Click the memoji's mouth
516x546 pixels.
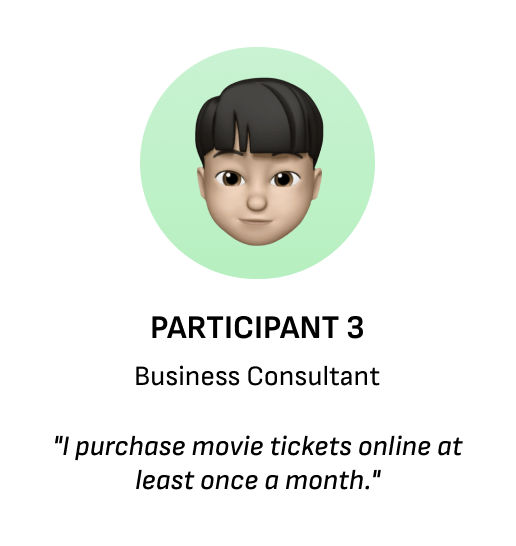pos(256,221)
